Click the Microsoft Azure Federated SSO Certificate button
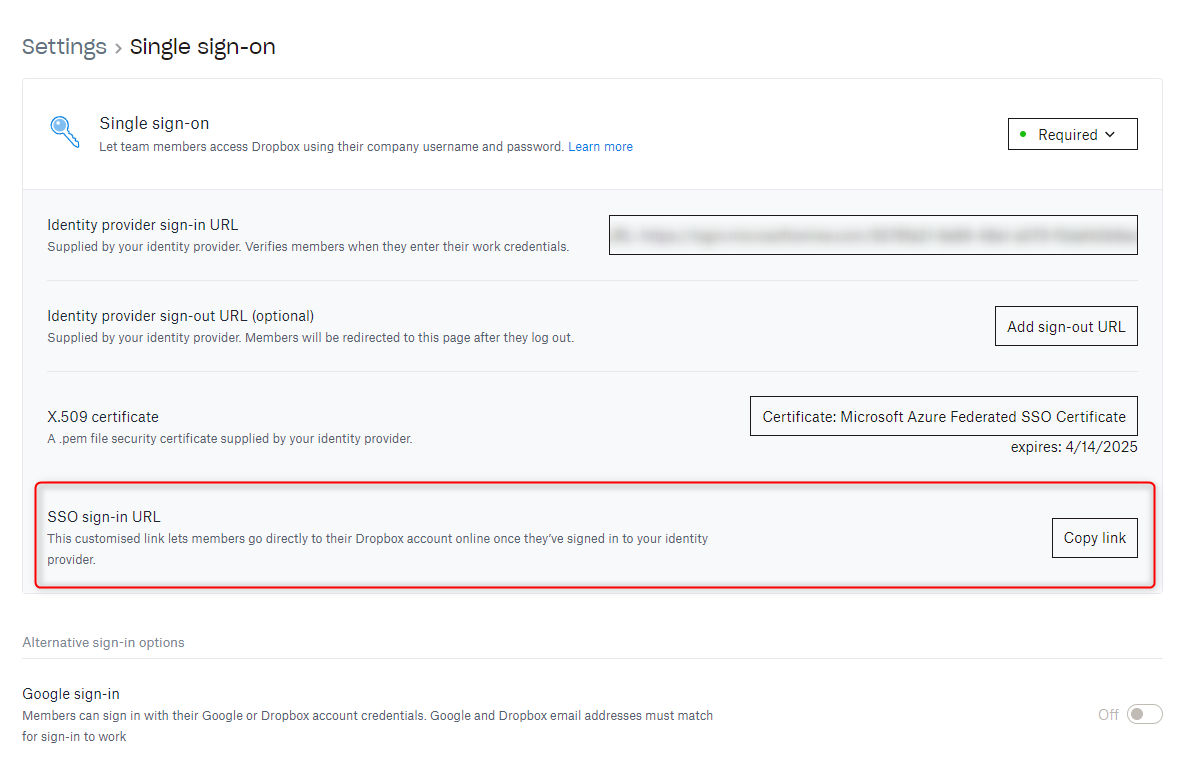This screenshot has height=765, width=1183. click(943, 416)
